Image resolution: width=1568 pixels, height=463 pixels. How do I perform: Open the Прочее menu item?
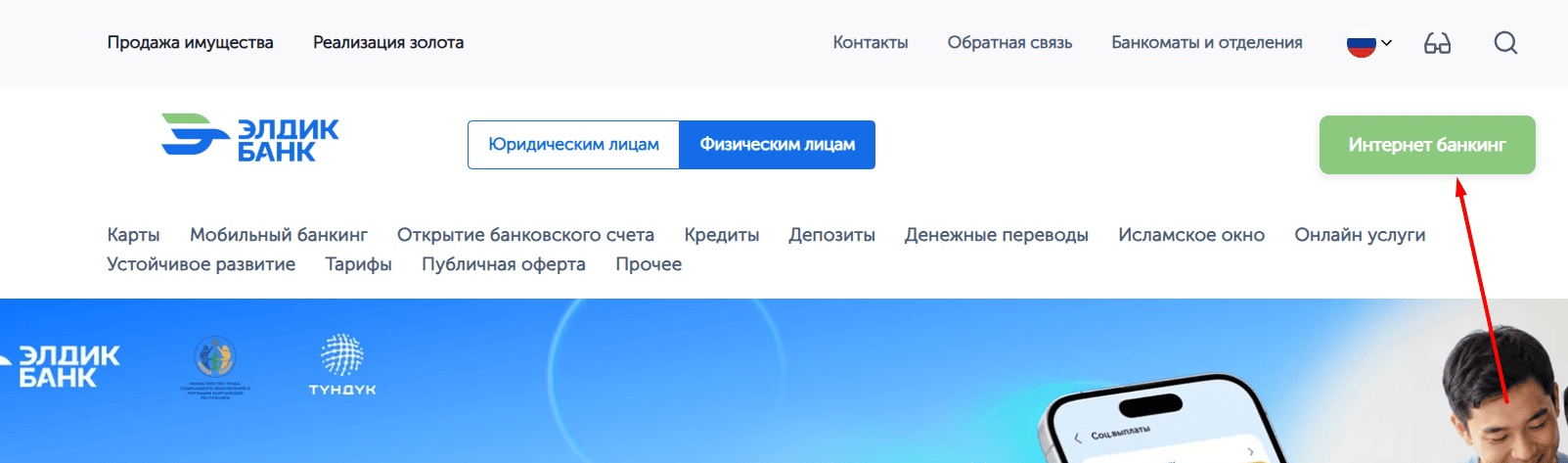649,264
